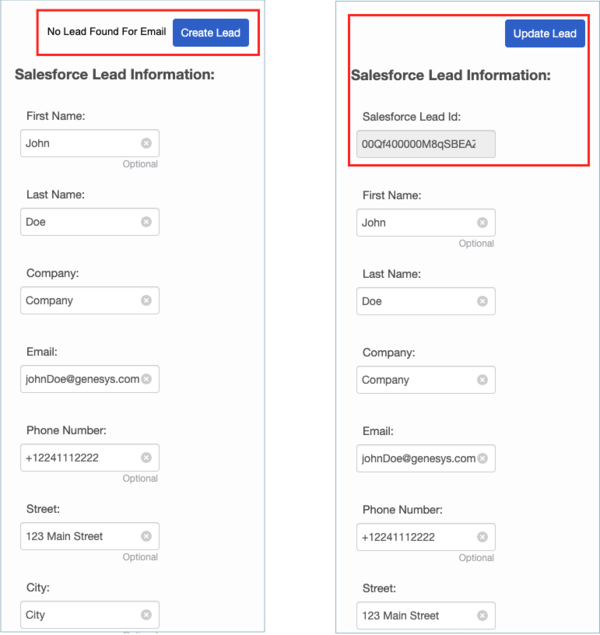Clear the Phone Number in right form

pyautogui.click(x=482, y=537)
